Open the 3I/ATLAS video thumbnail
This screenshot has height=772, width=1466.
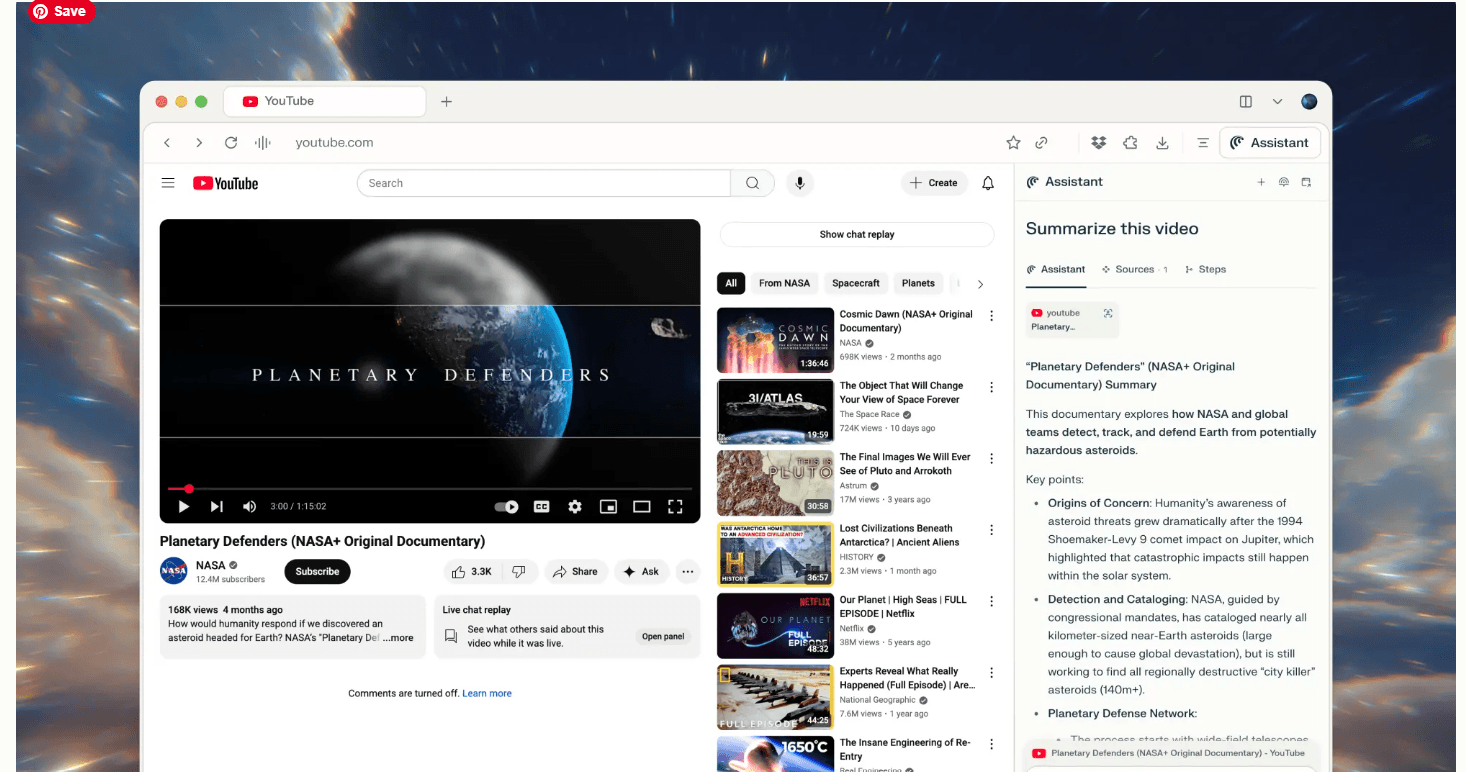pos(775,411)
